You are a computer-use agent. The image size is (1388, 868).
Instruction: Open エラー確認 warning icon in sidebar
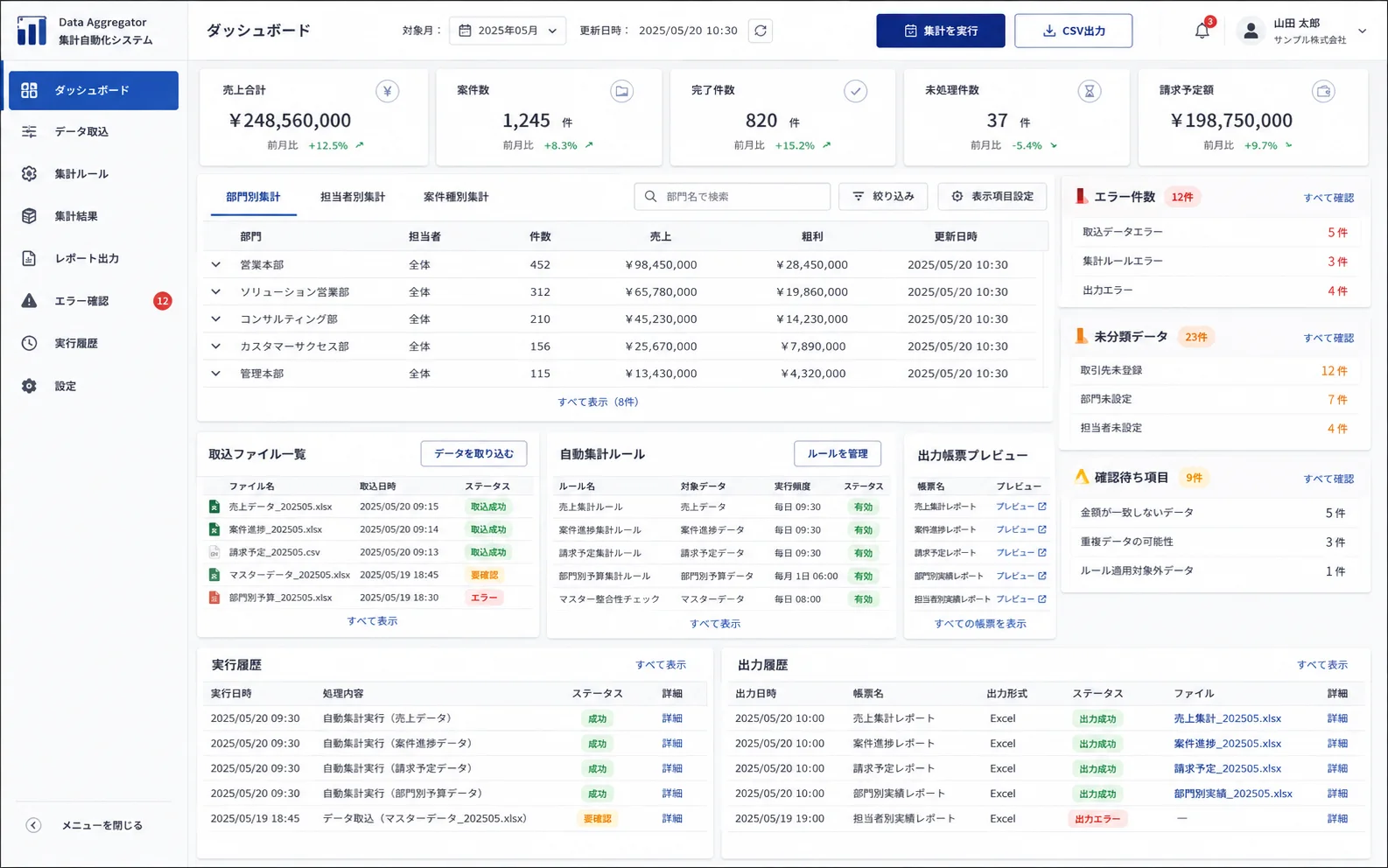click(29, 301)
